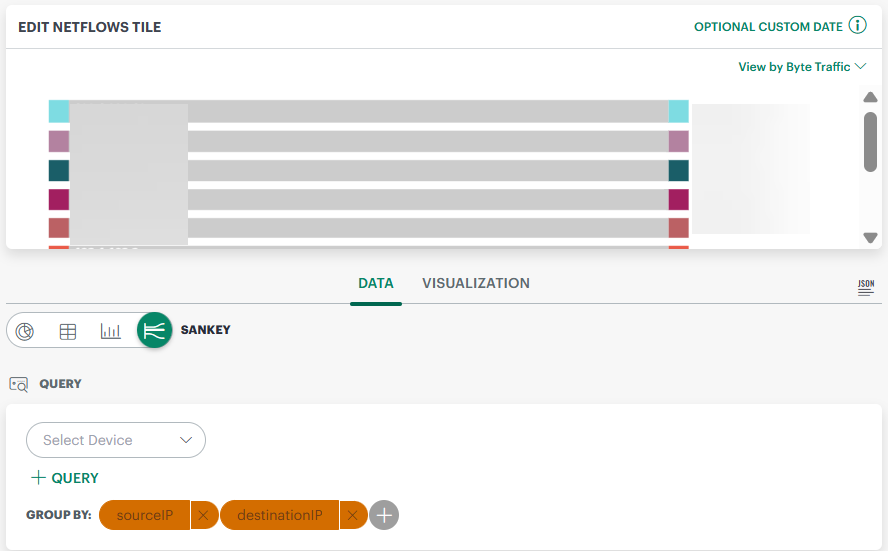Remove the sourceIP group-by tag
Screen dimensions: 888x551
[x=203, y=515]
